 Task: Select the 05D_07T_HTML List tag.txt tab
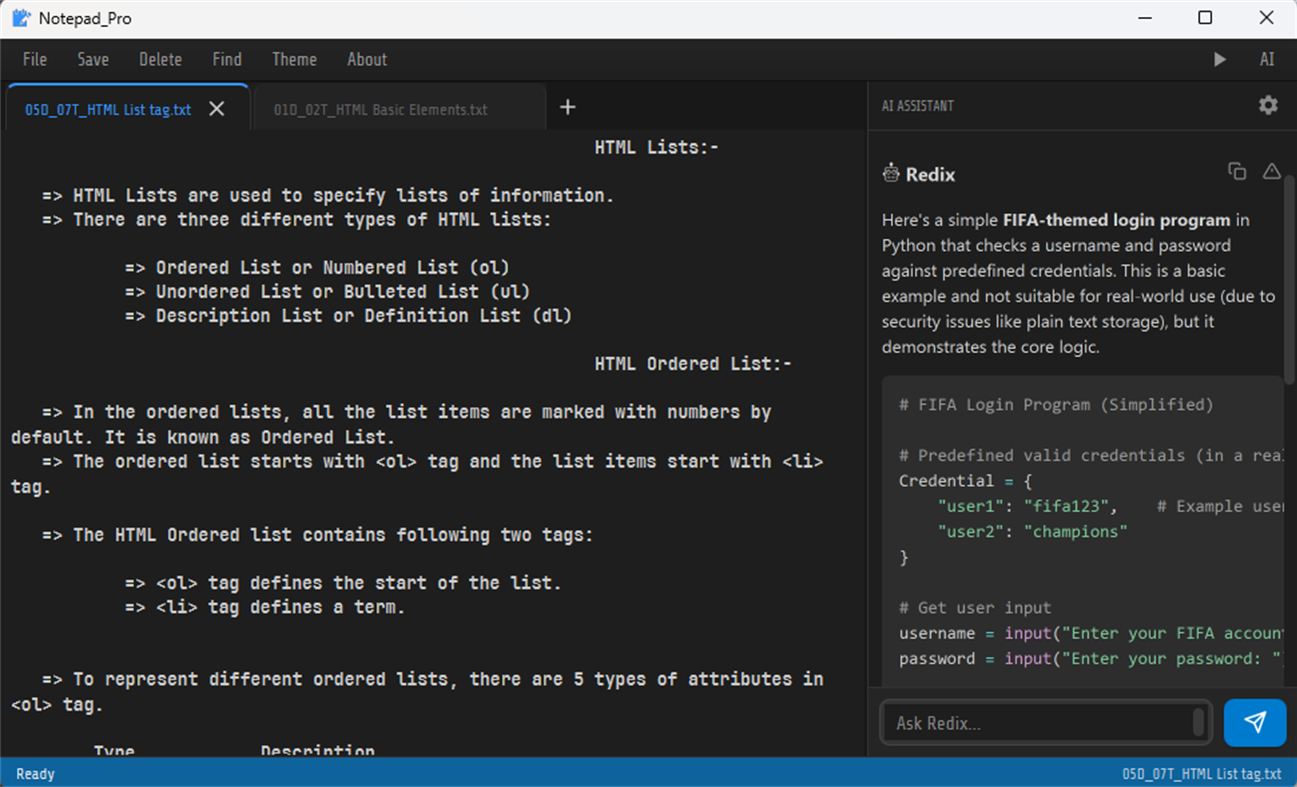coord(108,109)
